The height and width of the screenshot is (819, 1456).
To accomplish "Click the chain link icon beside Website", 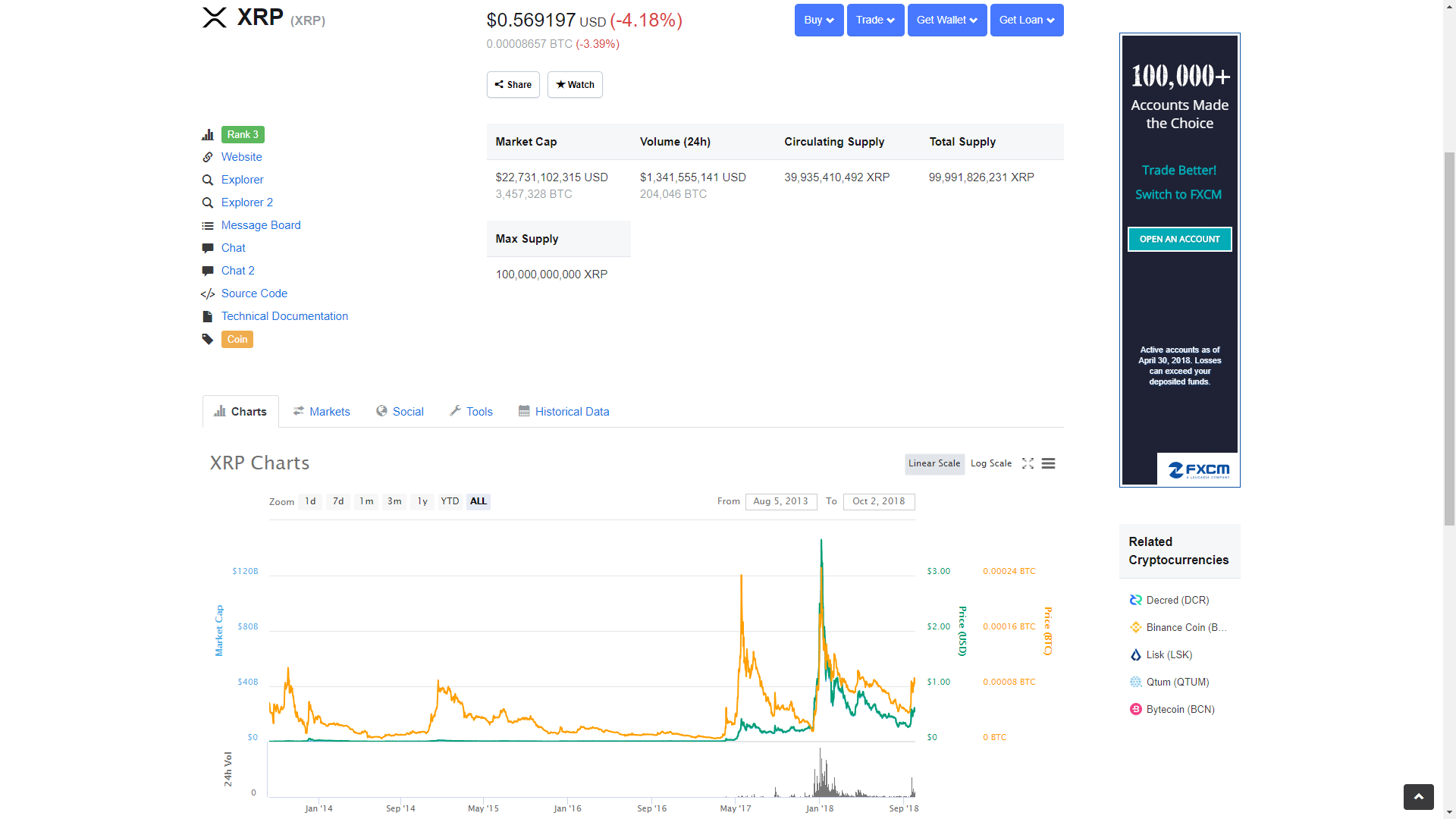I will [x=208, y=157].
